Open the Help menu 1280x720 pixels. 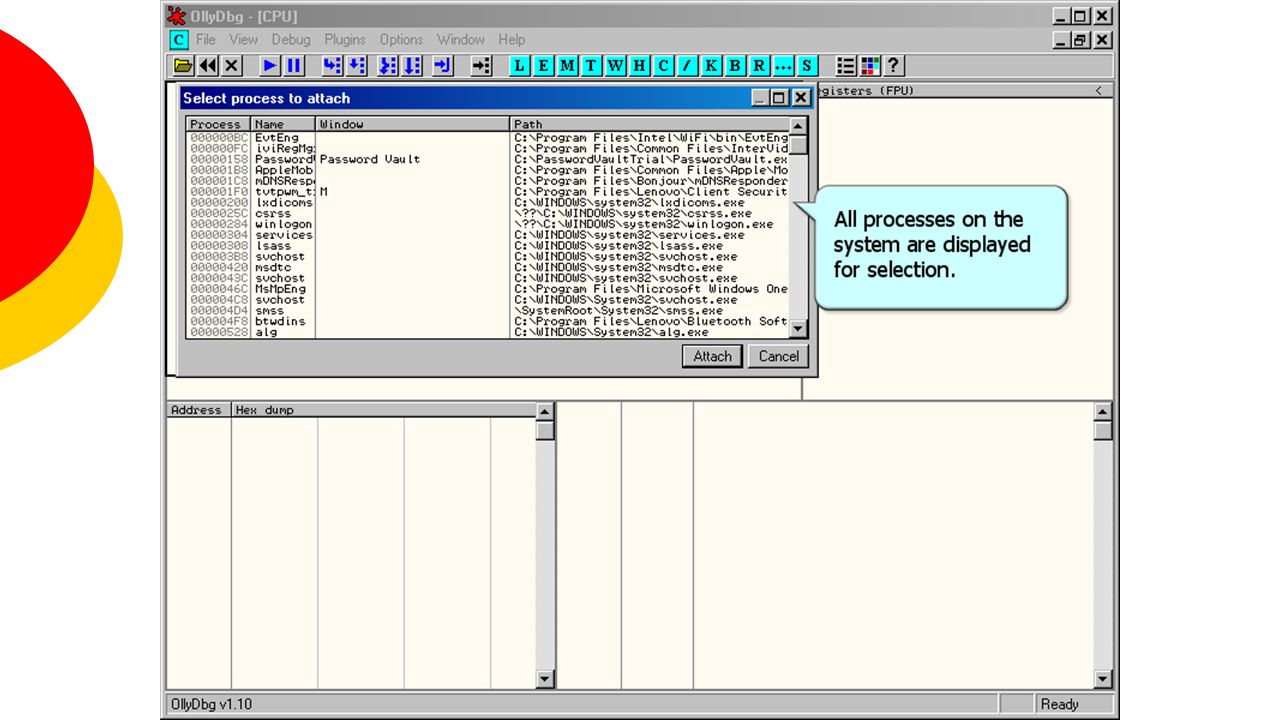[x=512, y=40]
